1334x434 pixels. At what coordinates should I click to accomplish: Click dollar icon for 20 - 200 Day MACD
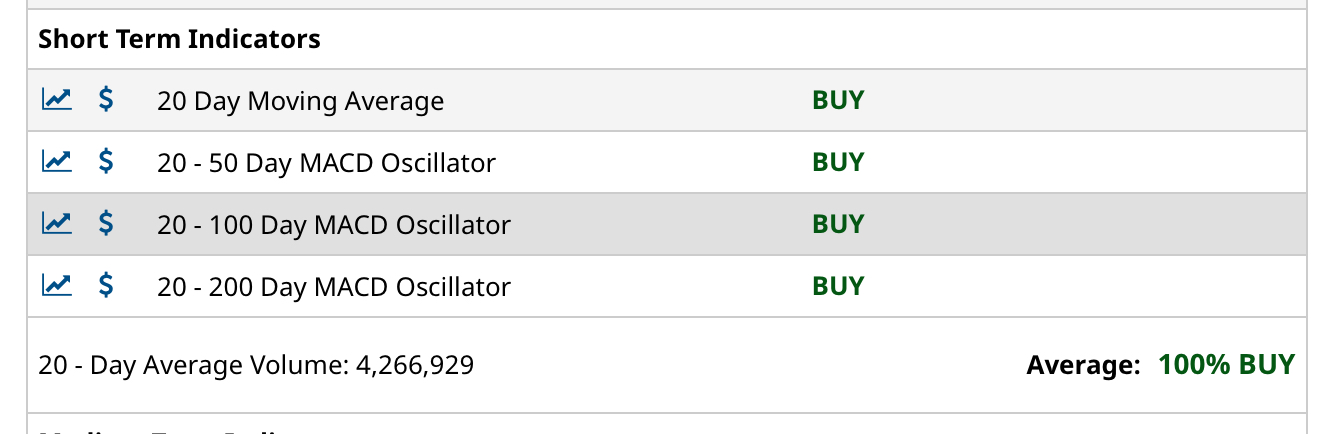tap(106, 285)
